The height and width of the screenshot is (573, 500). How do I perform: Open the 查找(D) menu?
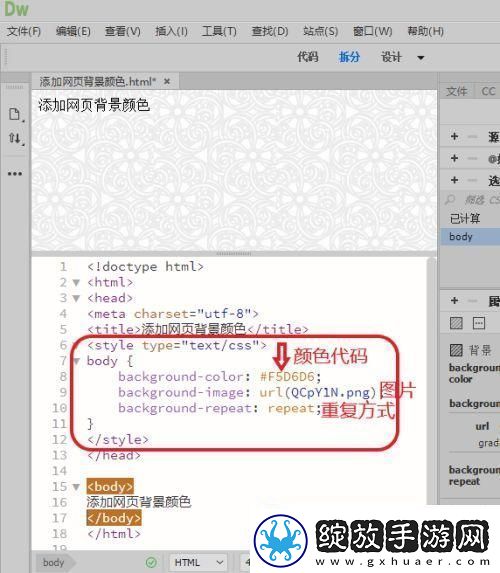click(x=270, y=31)
